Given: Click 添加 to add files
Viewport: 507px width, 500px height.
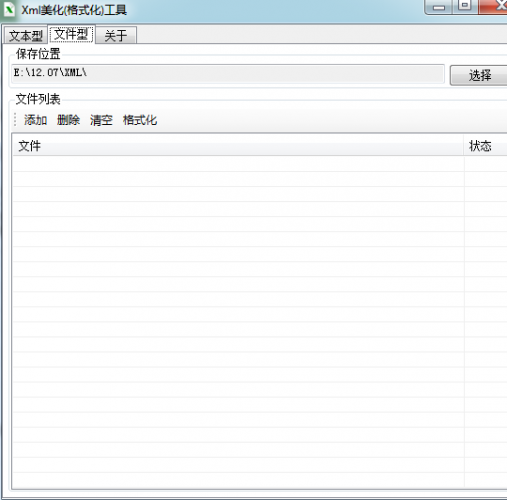Looking at the screenshot, I should click(x=35, y=120).
